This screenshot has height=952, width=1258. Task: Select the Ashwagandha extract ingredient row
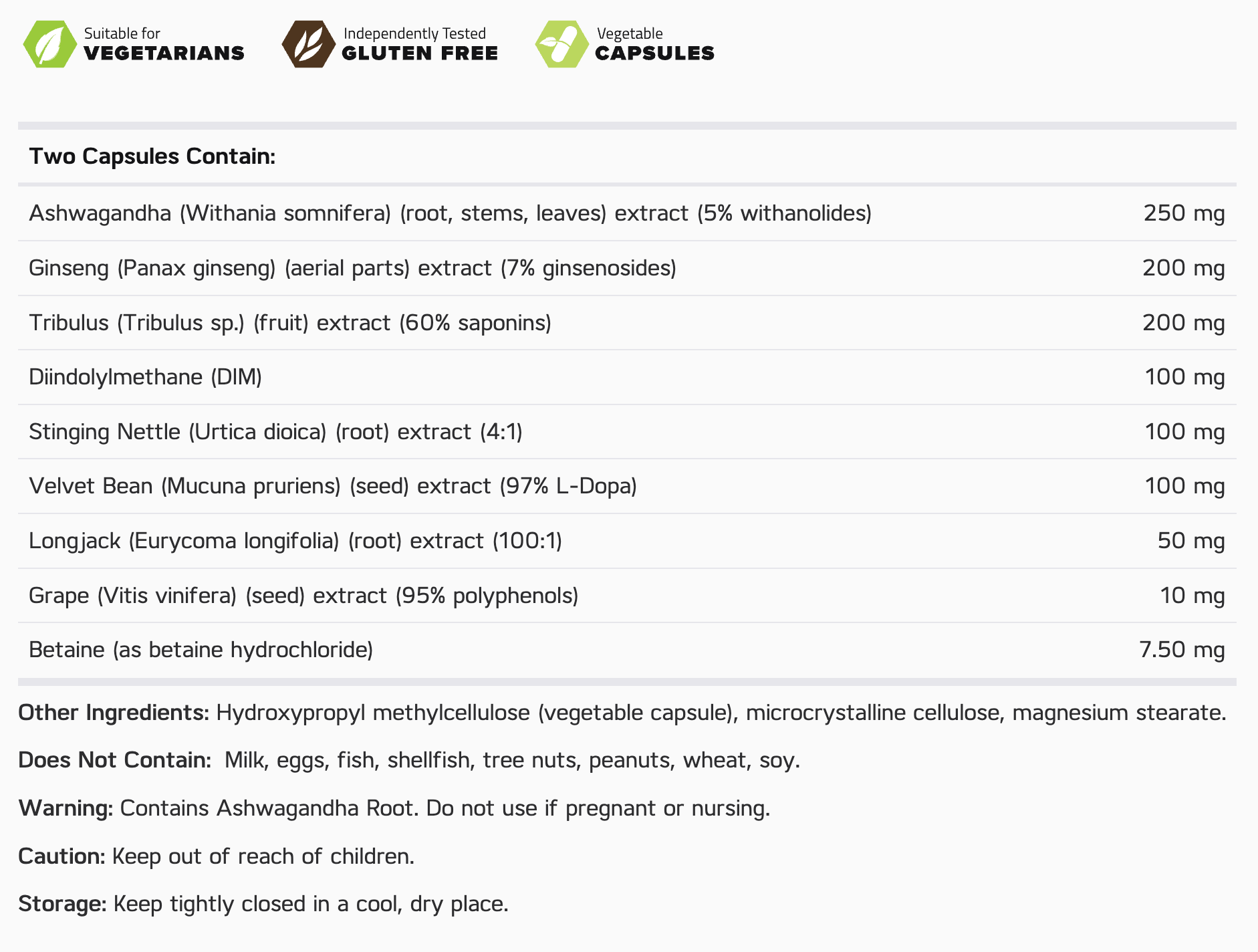click(450, 213)
